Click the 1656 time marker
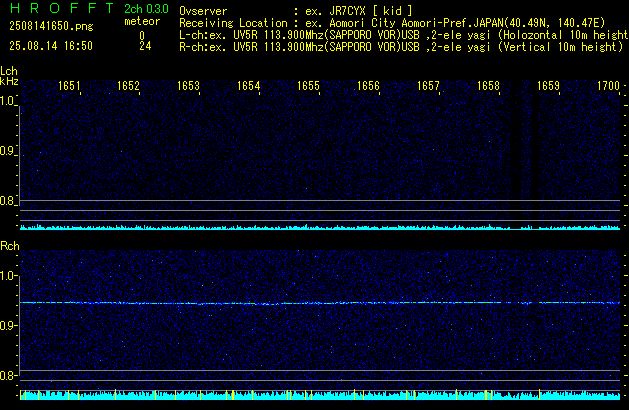The height and width of the screenshot is (410, 629). point(368,86)
